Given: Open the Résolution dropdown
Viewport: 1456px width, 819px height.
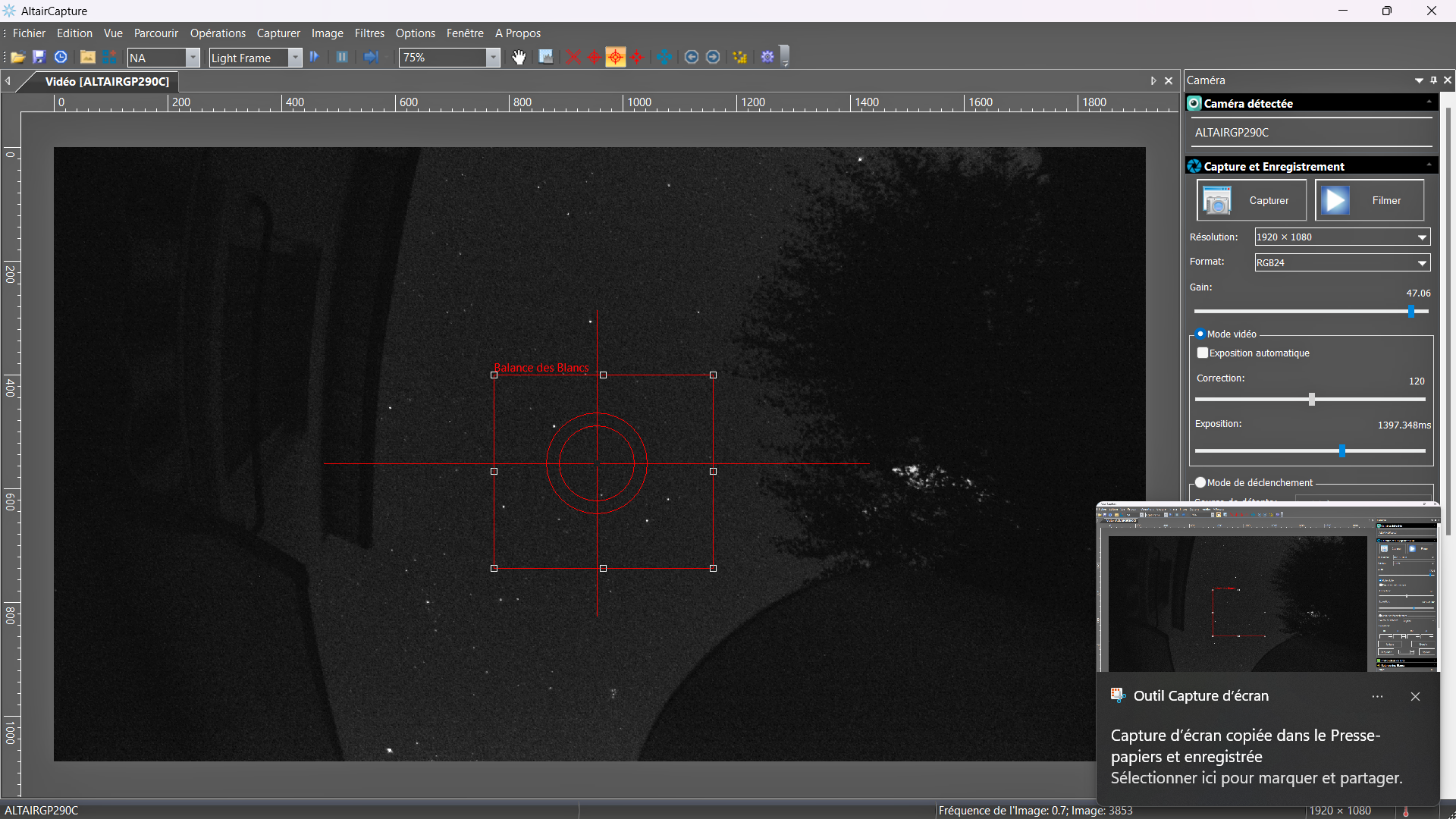Looking at the screenshot, I should click(x=1343, y=237).
